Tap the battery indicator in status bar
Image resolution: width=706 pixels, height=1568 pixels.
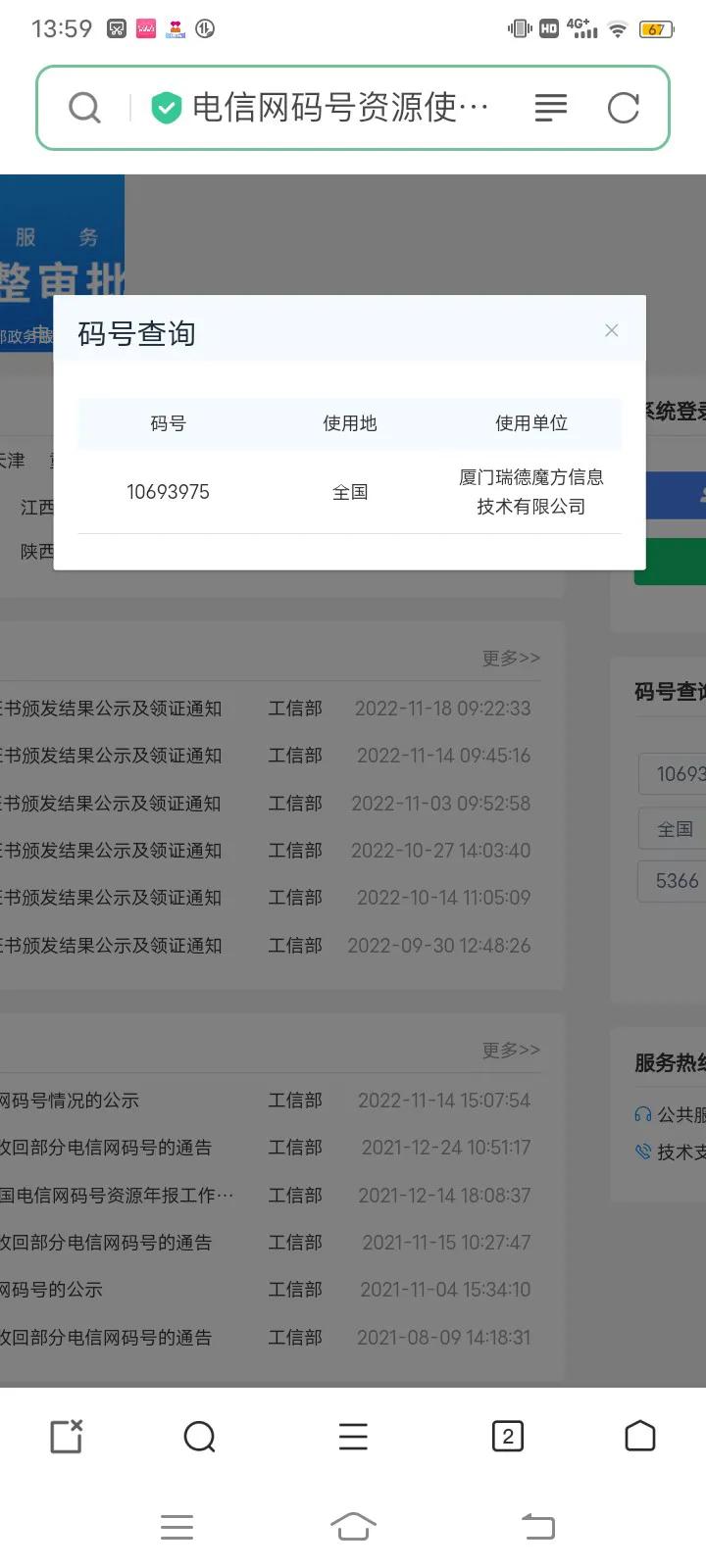pyautogui.click(x=655, y=29)
